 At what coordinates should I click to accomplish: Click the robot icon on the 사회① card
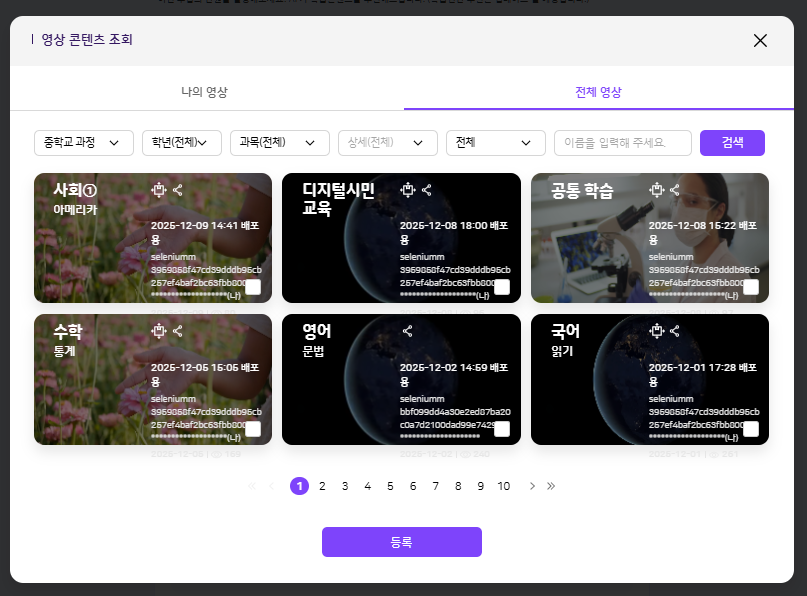coord(158,189)
